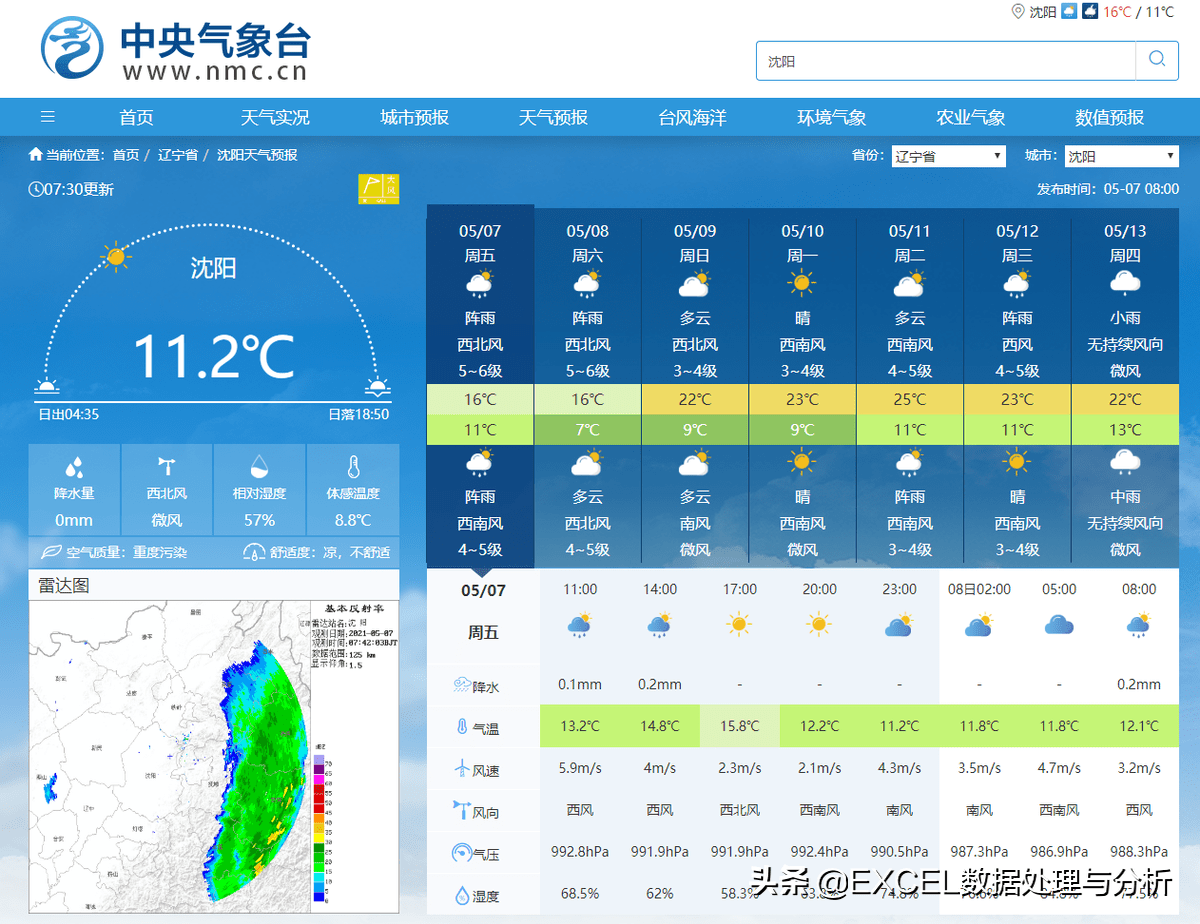Click the 沈阳天气预报 breadcrumb link

(257, 155)
